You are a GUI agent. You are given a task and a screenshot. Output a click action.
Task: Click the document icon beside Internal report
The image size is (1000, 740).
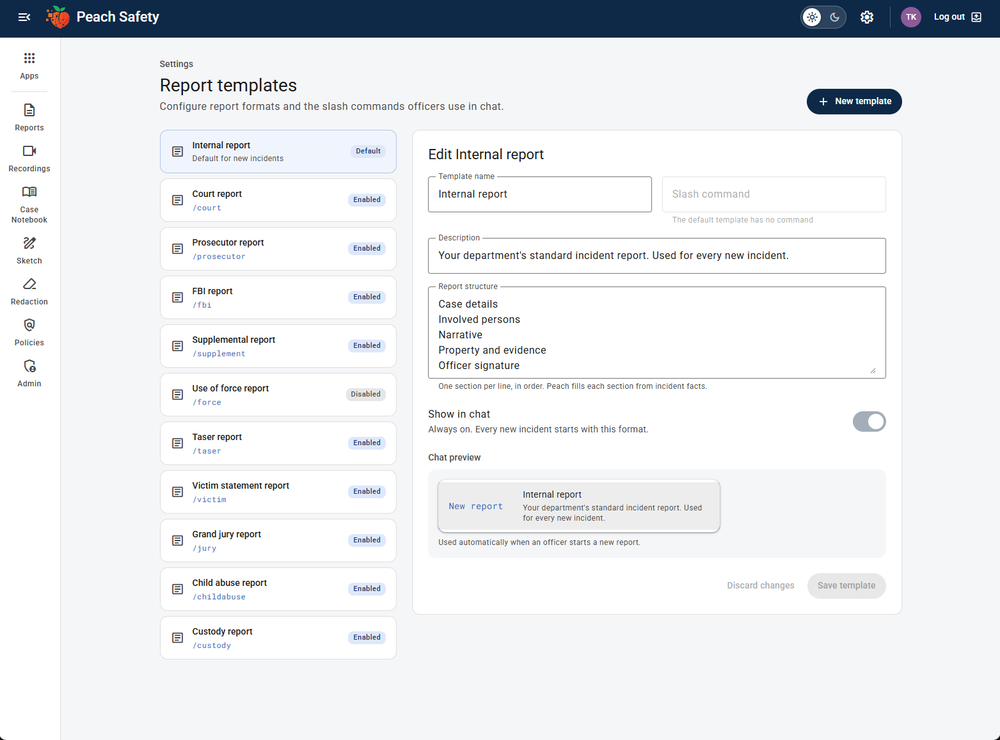click(x=178, y=152)
